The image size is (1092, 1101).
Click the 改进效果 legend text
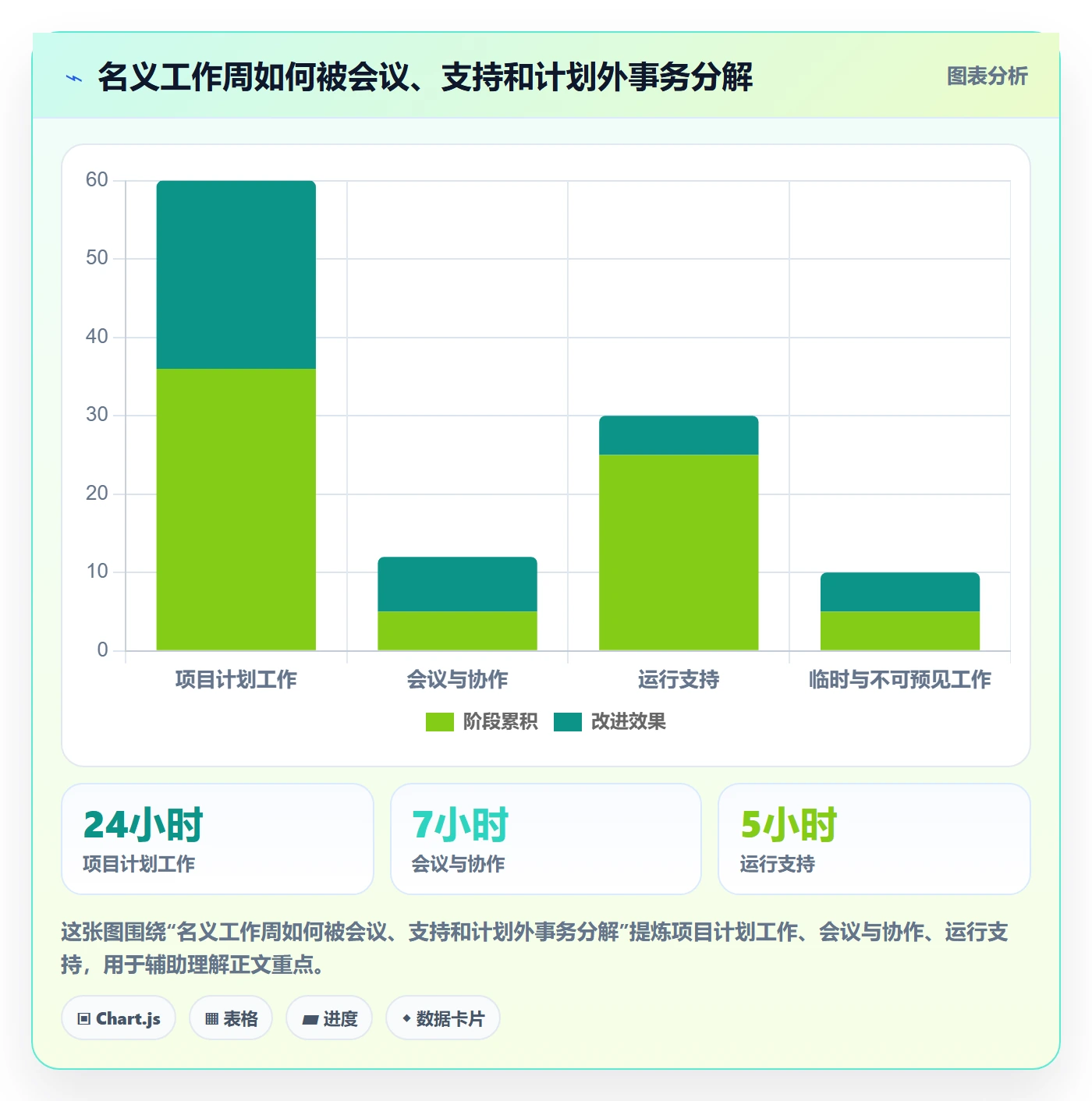(x=628, y=722)
